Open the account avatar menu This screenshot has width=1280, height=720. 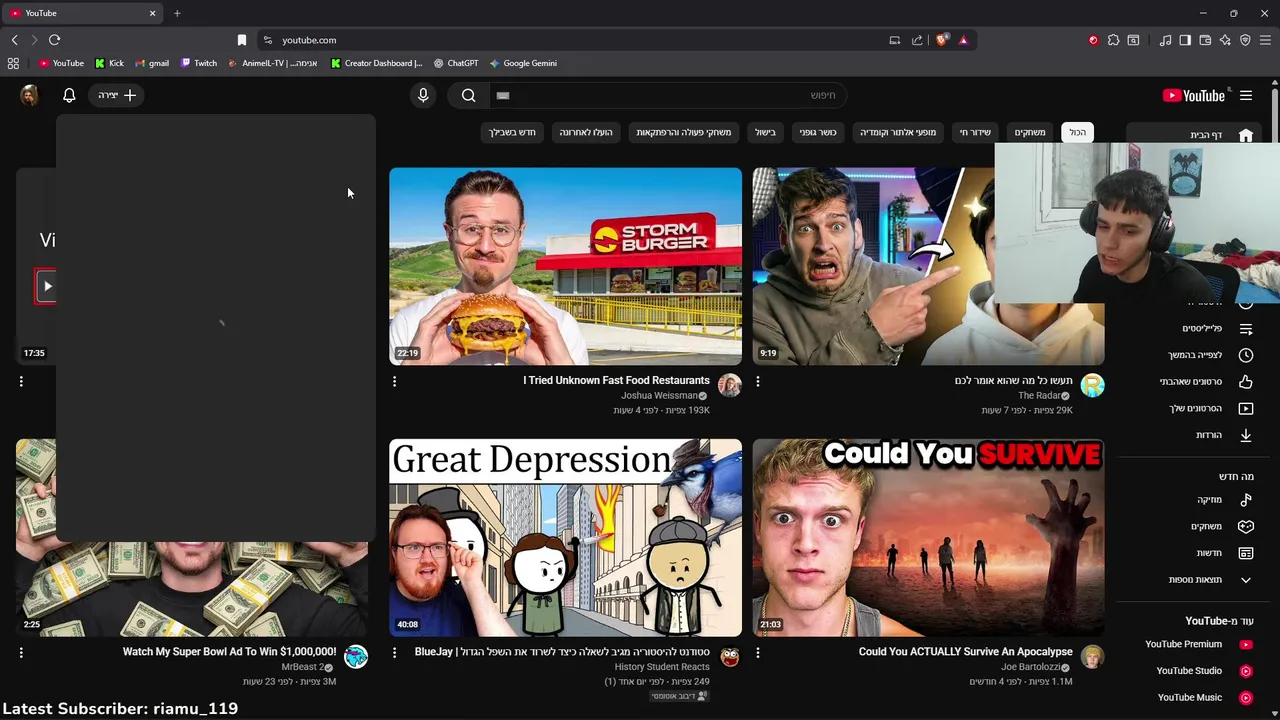(29, 95)
